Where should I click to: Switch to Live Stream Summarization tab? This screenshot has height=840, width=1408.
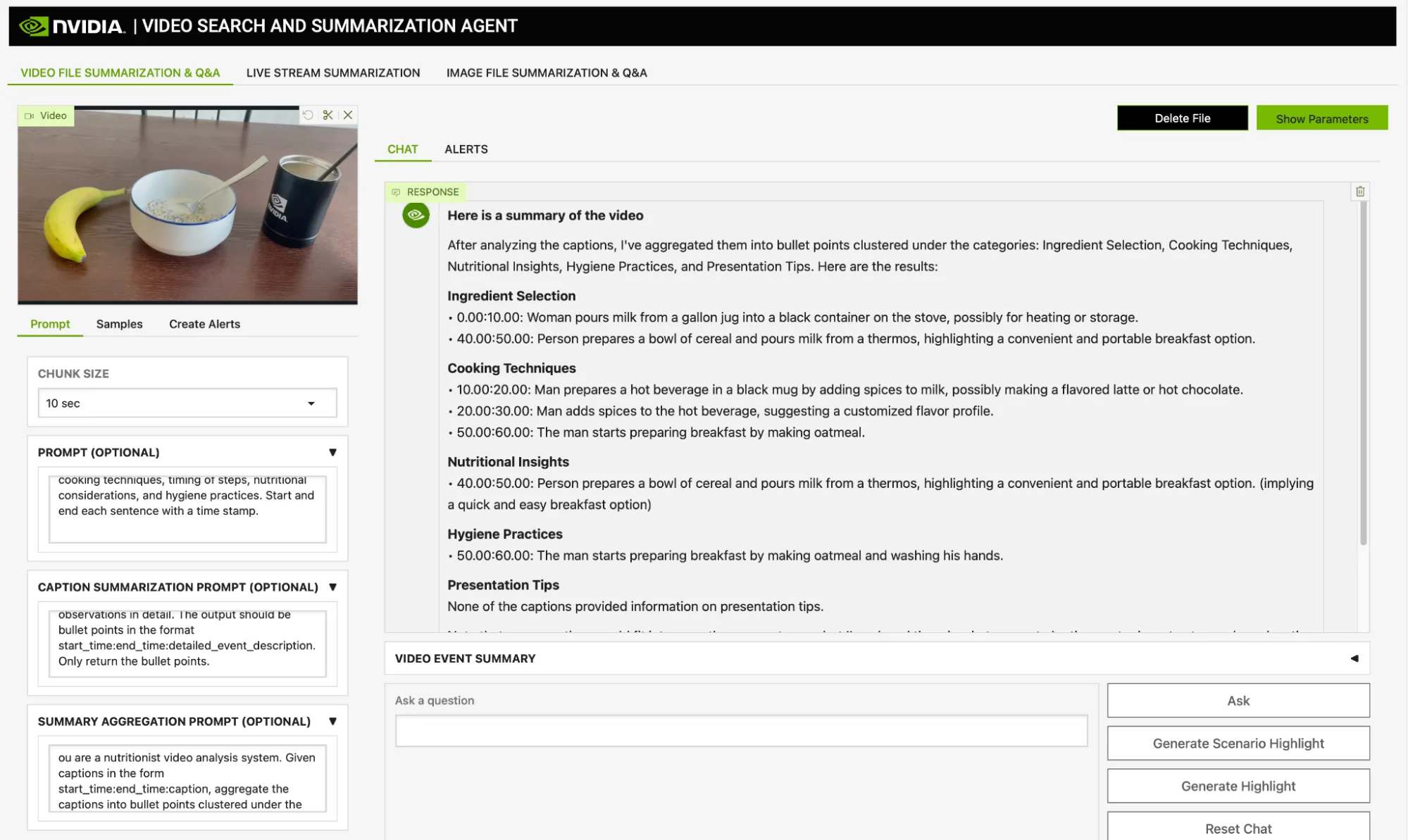(x=333, y=73)
